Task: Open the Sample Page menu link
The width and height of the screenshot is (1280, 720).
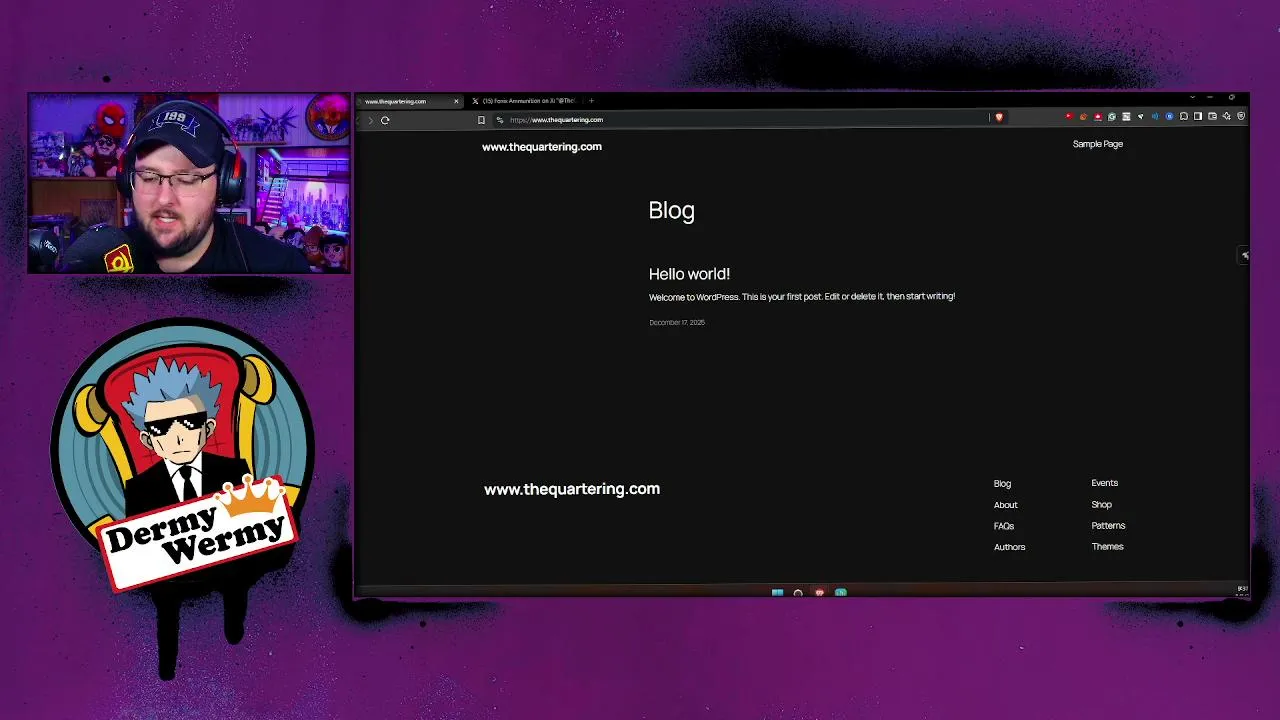Action: pos(1098,144)
